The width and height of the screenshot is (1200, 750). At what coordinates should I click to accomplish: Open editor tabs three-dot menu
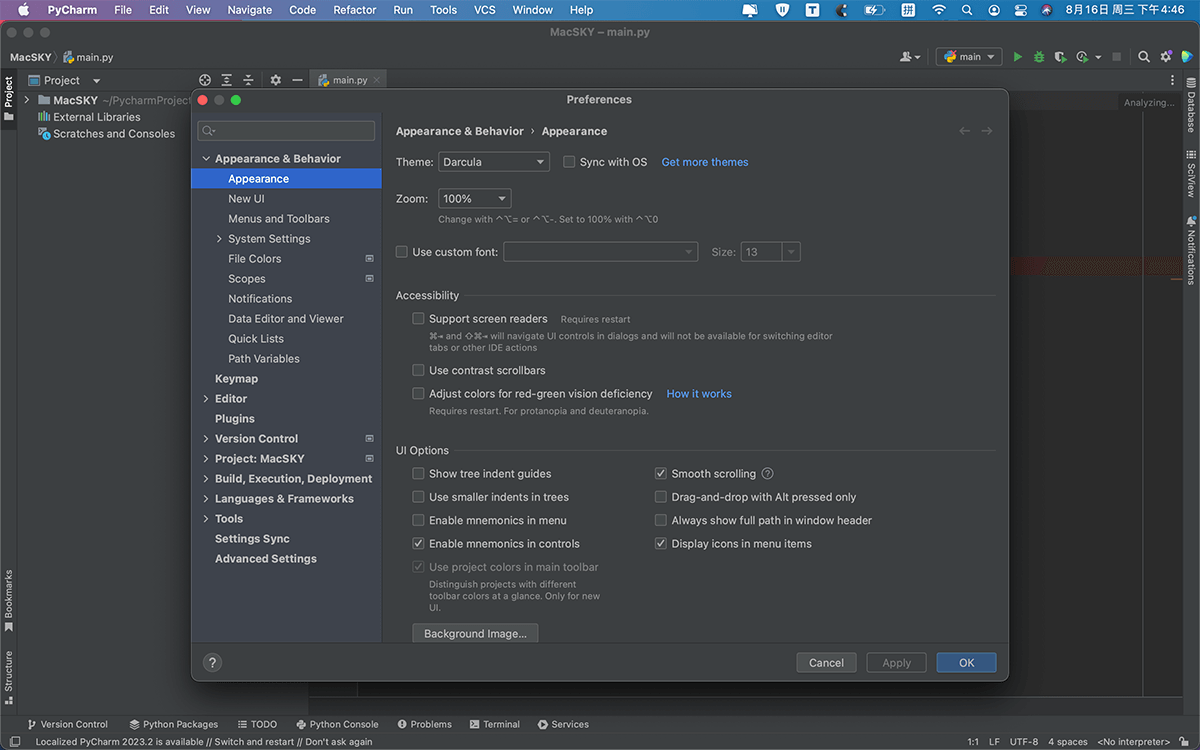1173,80
